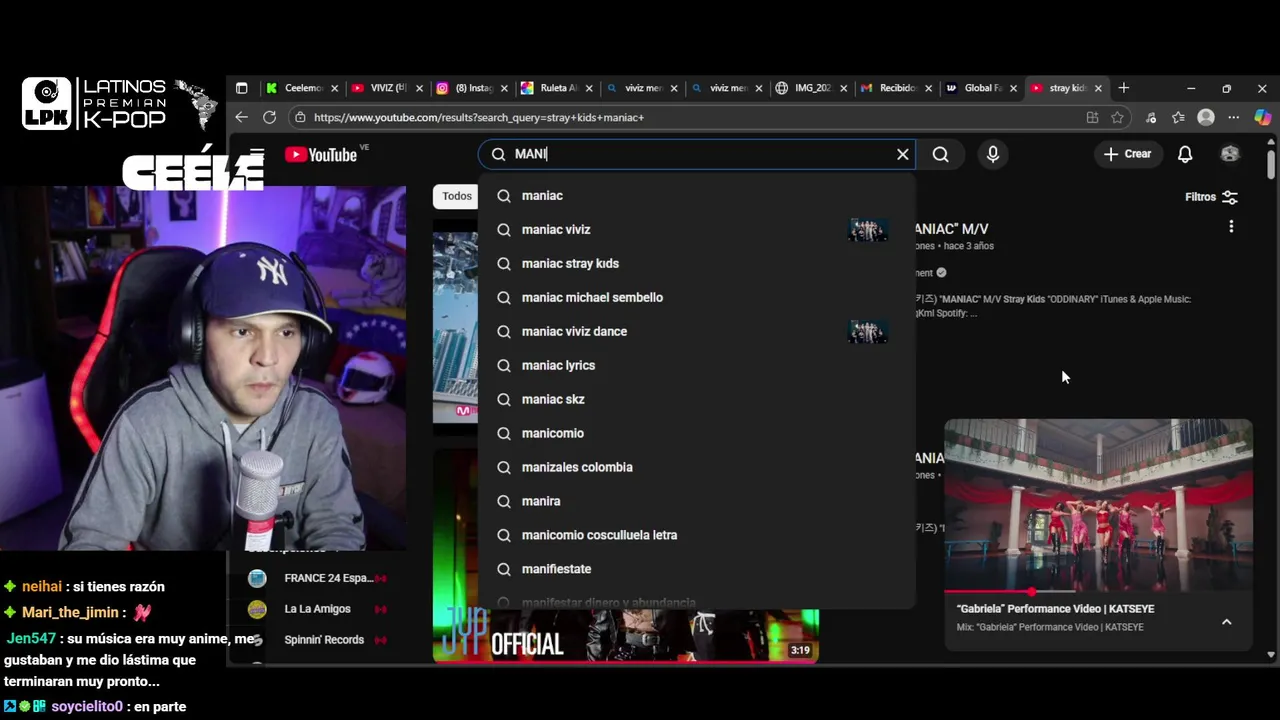
Task: Choose the 'manifiestate' suggestion
Action: (x=696, y=570)
